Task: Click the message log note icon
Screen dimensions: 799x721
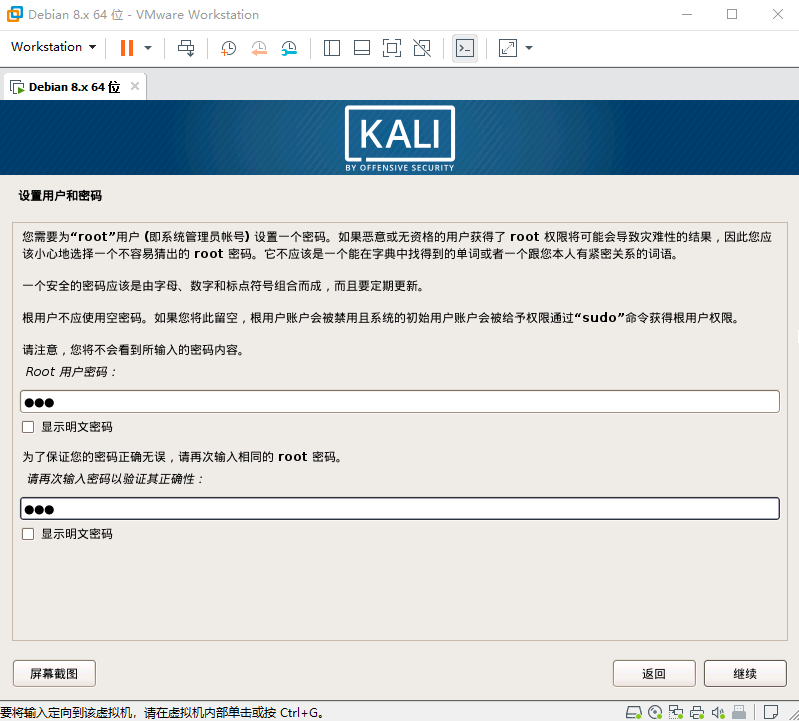Action: (771, 712)
